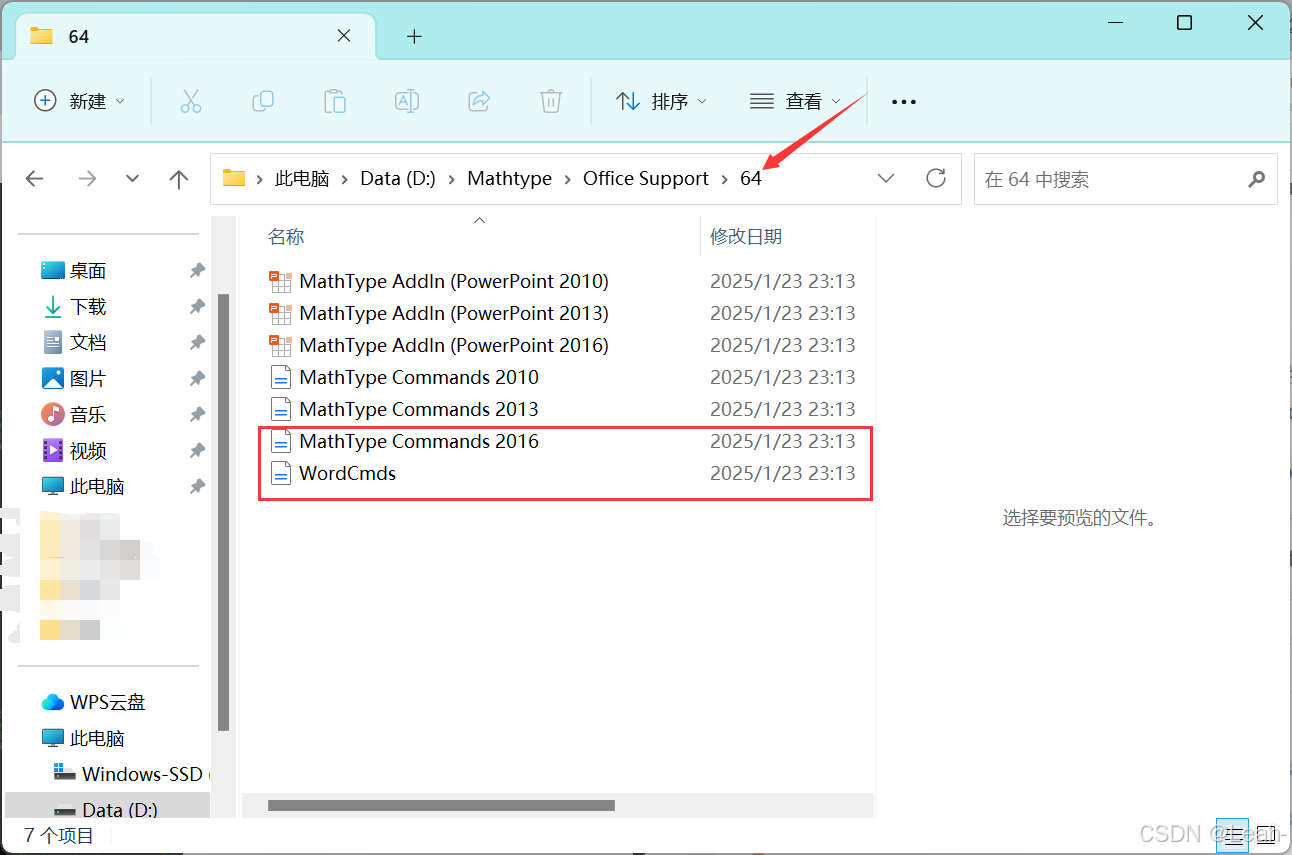
Task: Close the 64 folder tab
Action: click(x=343, y=36)
